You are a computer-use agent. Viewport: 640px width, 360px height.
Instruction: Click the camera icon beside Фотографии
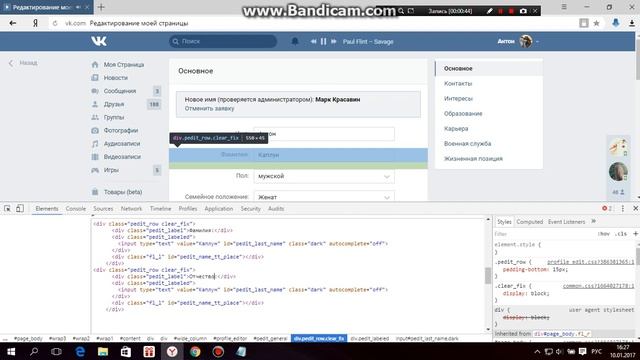pyautogui.click(x=95, y=130)
